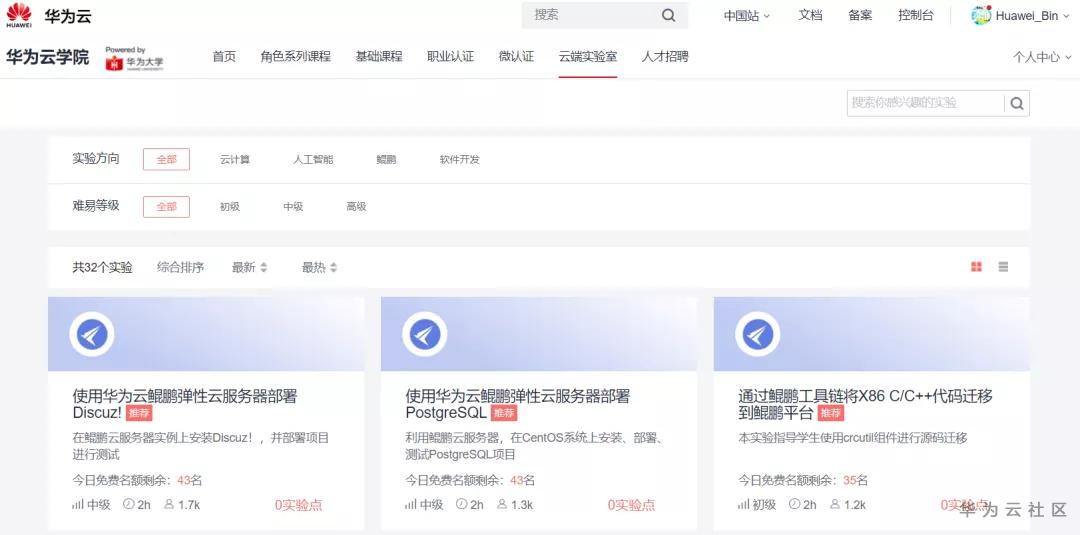Open 云端实验室 tab
Viewport: 1080px width, 535px height.
click(x=588, y=56)
